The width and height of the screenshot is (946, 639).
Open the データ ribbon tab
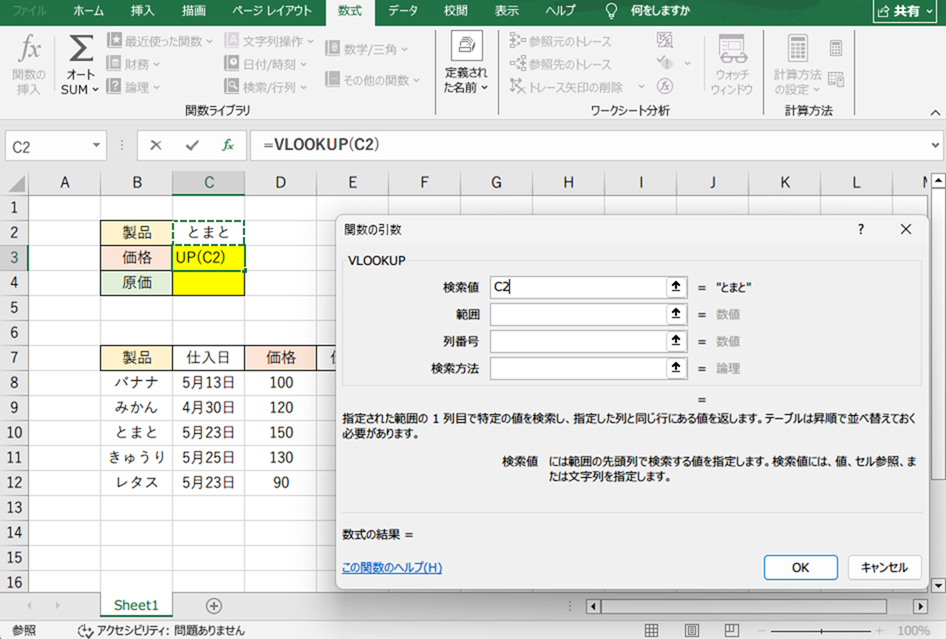tap(403, 10)
